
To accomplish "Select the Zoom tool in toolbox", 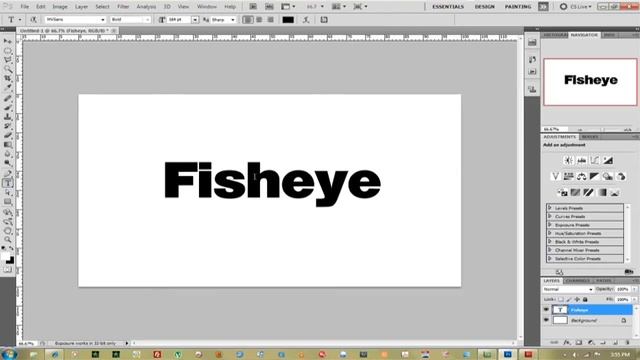I will [x=8, y=240].
